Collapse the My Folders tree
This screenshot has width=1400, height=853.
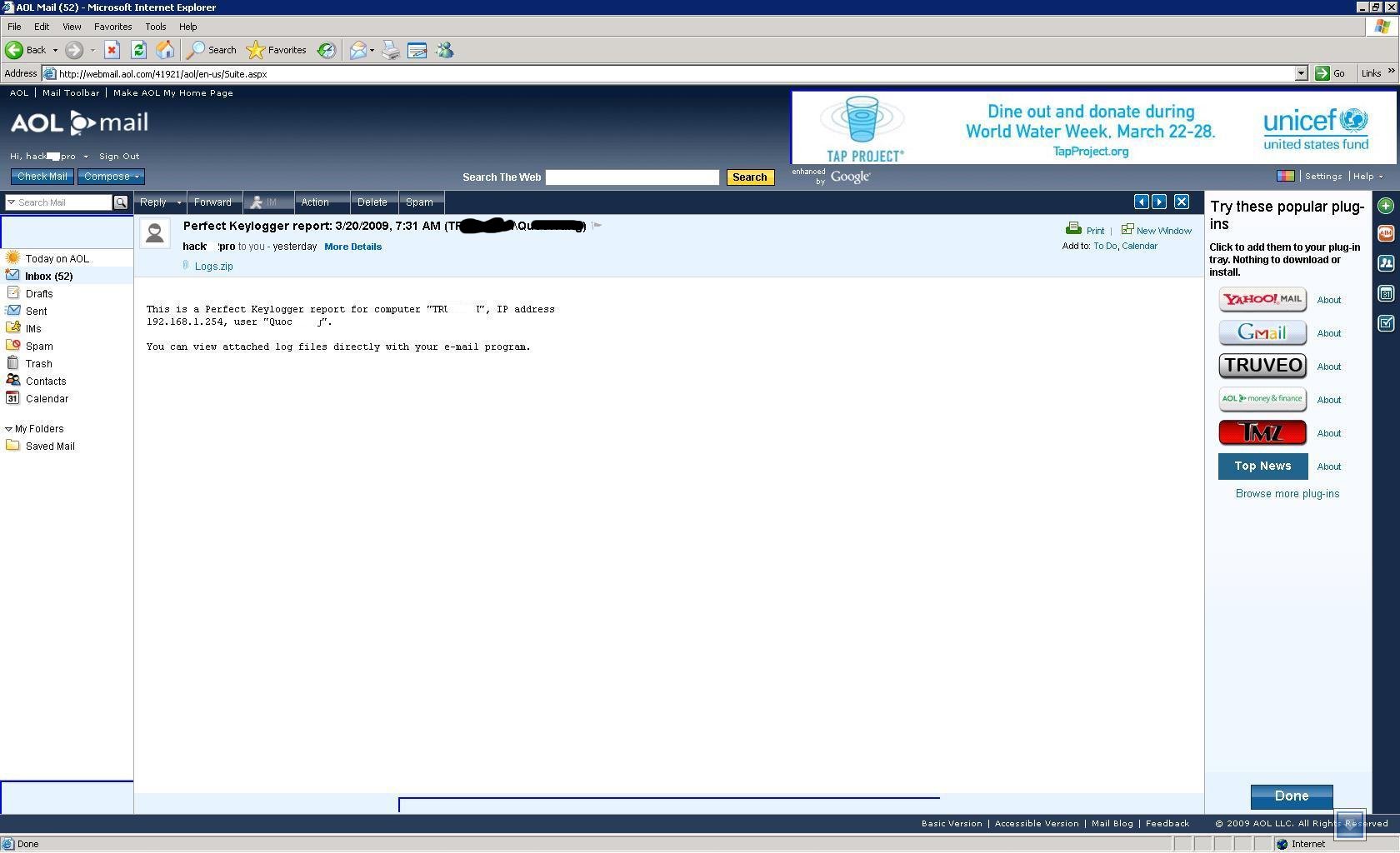click(8, 429)
